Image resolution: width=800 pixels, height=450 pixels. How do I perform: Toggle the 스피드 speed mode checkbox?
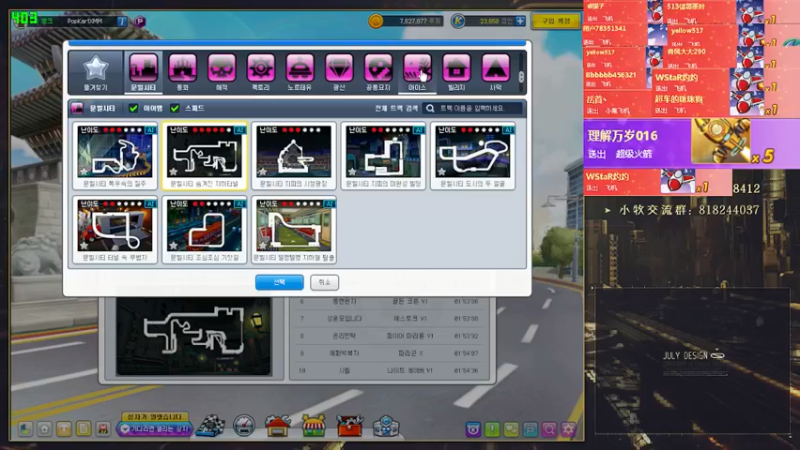click(x=174, y=108)
